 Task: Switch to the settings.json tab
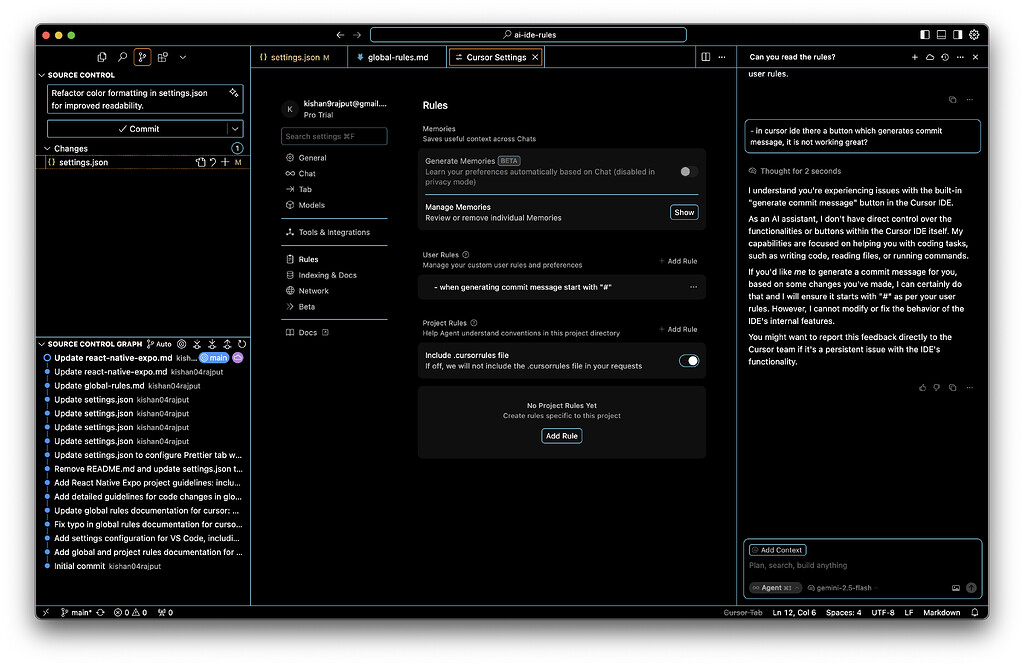(295, 57)
